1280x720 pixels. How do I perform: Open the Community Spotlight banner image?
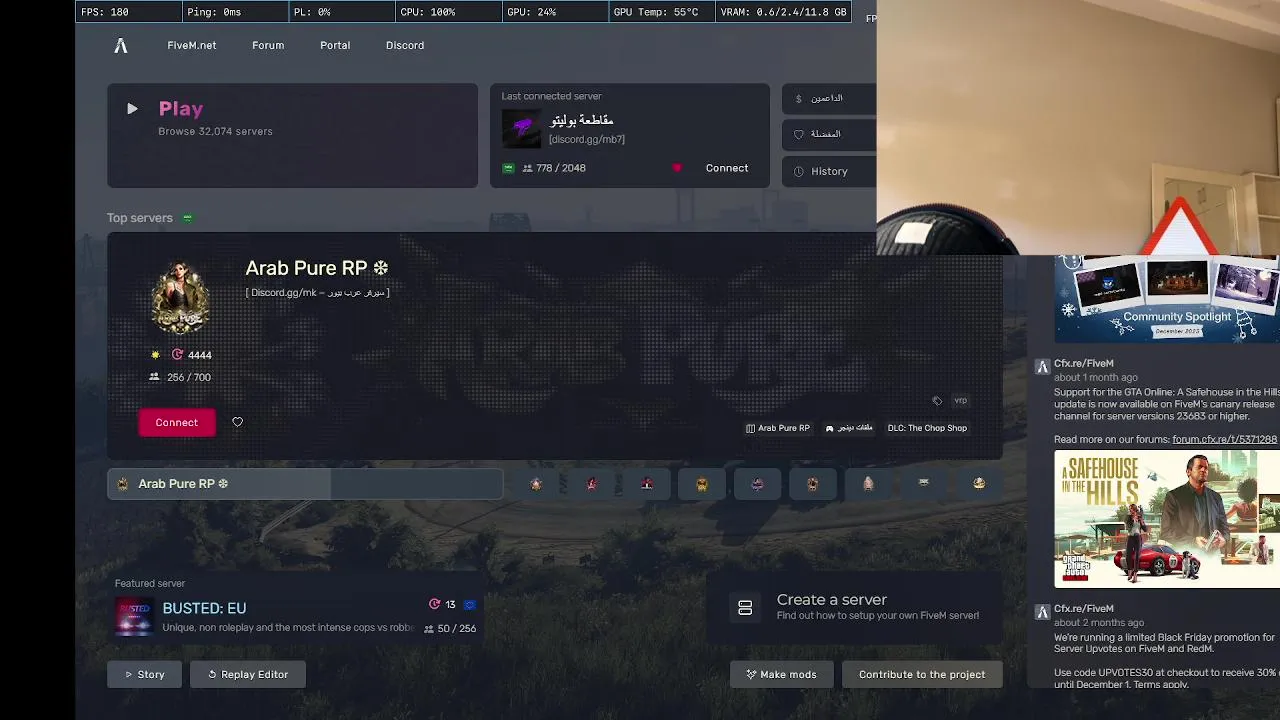(1167, 299)
